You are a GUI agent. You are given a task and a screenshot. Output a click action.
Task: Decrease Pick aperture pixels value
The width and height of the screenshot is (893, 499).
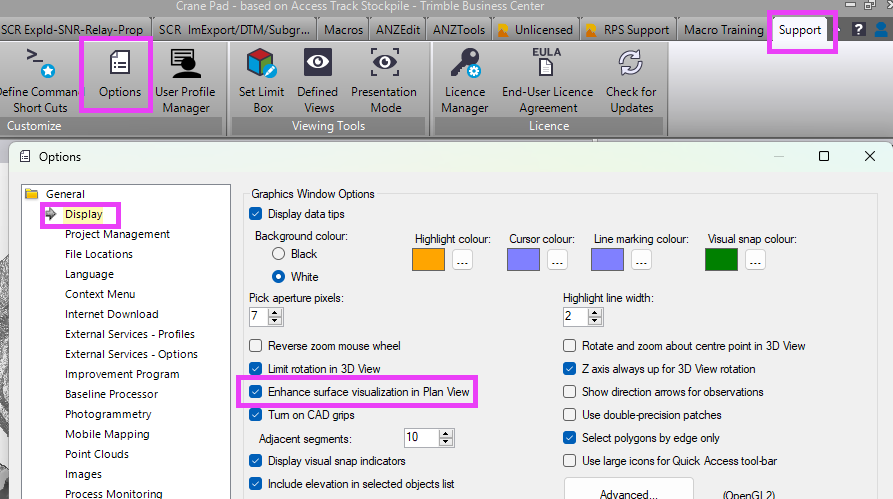click(x=275, y=320)
